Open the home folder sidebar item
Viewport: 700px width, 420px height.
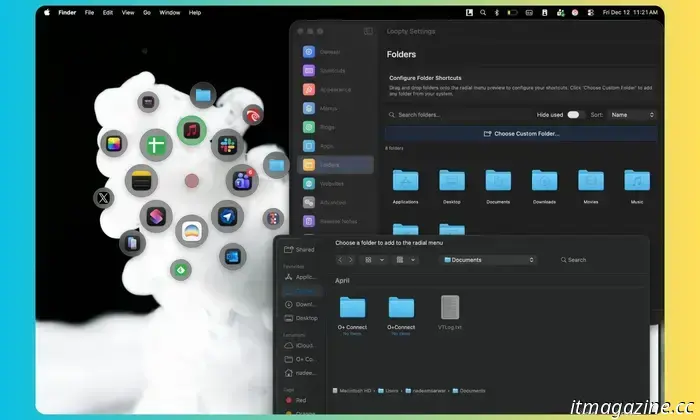(x=300, y=373)
